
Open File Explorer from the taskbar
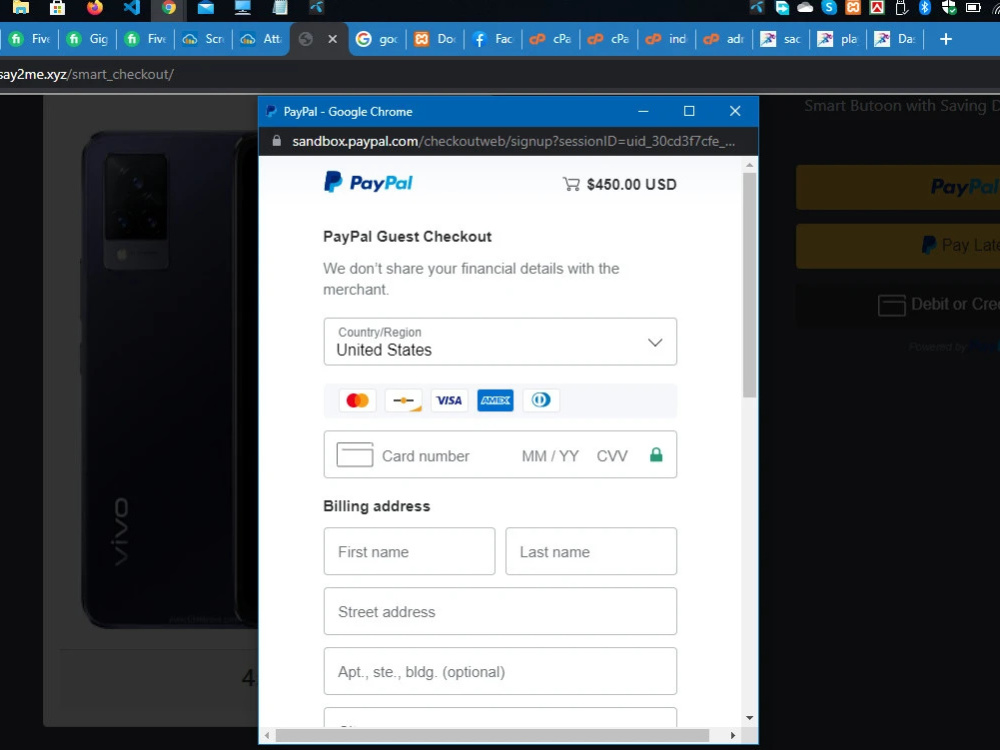click(20, 7)
